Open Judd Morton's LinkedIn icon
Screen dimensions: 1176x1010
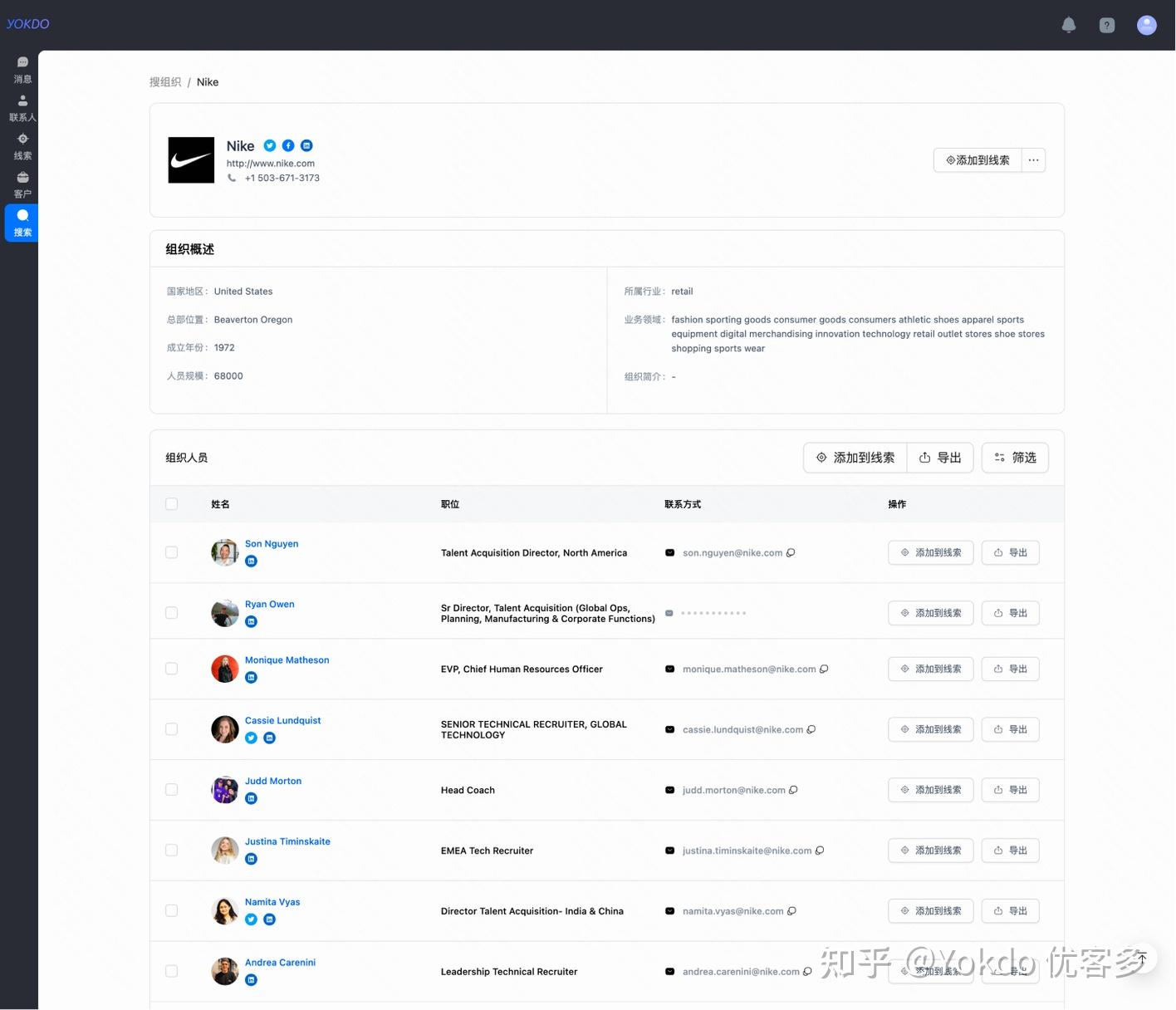tap(252, 799)
